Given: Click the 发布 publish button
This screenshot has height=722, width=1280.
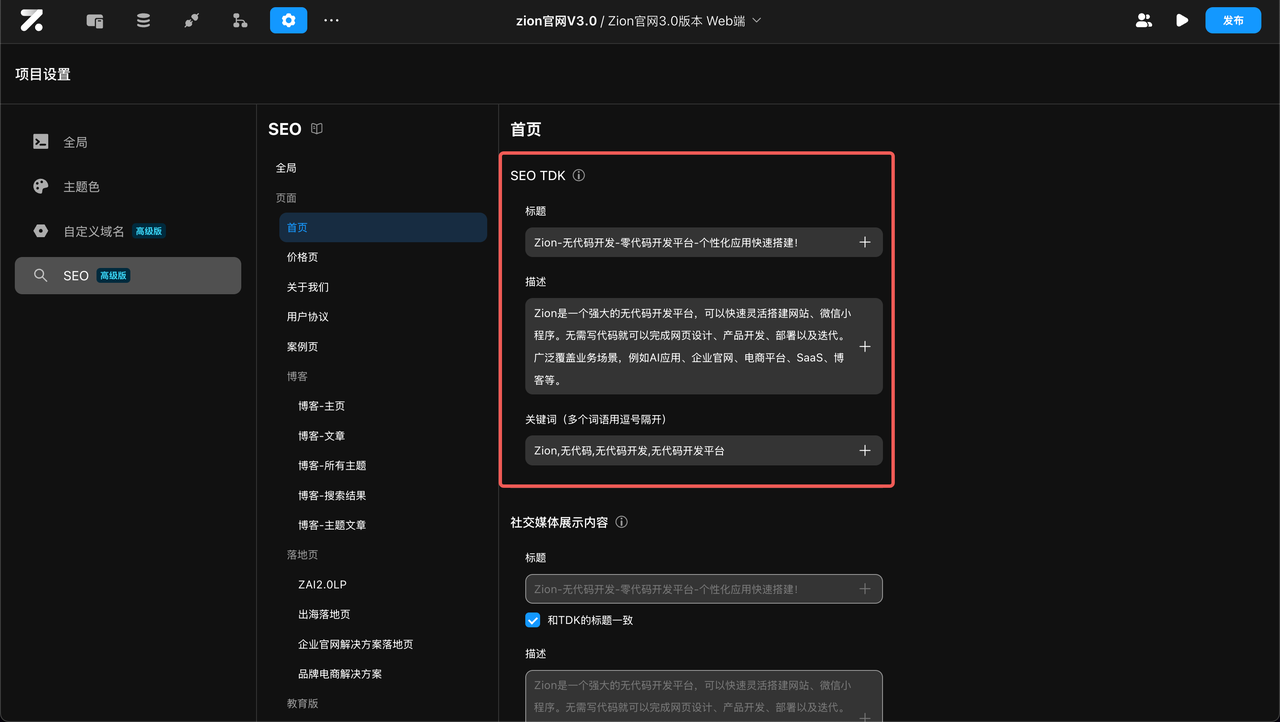Looking at the screenshot, I should [1233, 20].
